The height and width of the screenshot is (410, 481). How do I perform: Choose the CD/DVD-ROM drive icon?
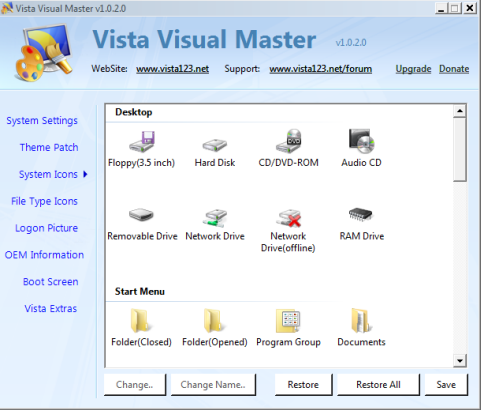pos(289,141)
